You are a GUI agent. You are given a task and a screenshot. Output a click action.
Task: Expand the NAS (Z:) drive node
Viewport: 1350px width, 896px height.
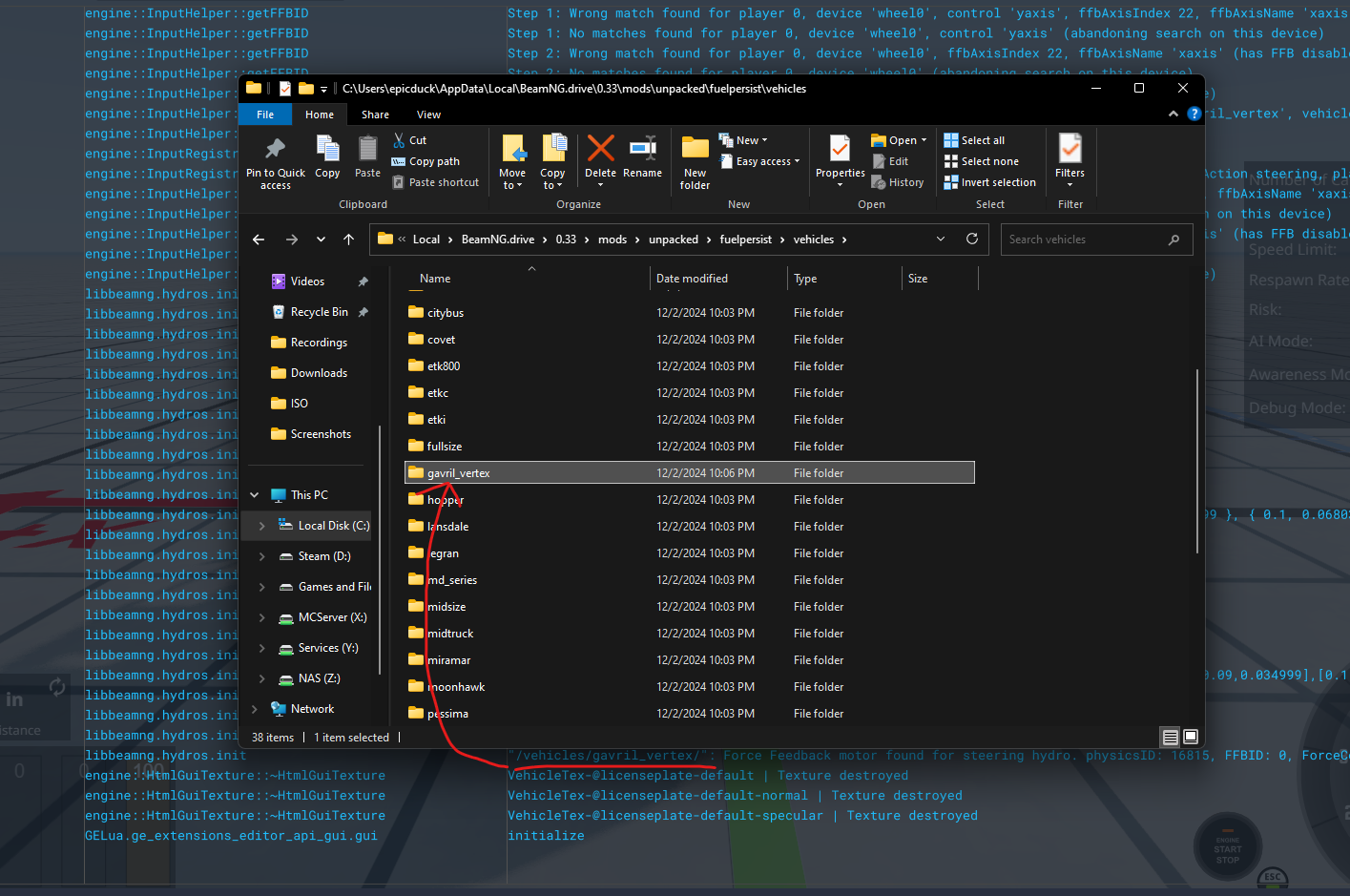tap(262, 678)
